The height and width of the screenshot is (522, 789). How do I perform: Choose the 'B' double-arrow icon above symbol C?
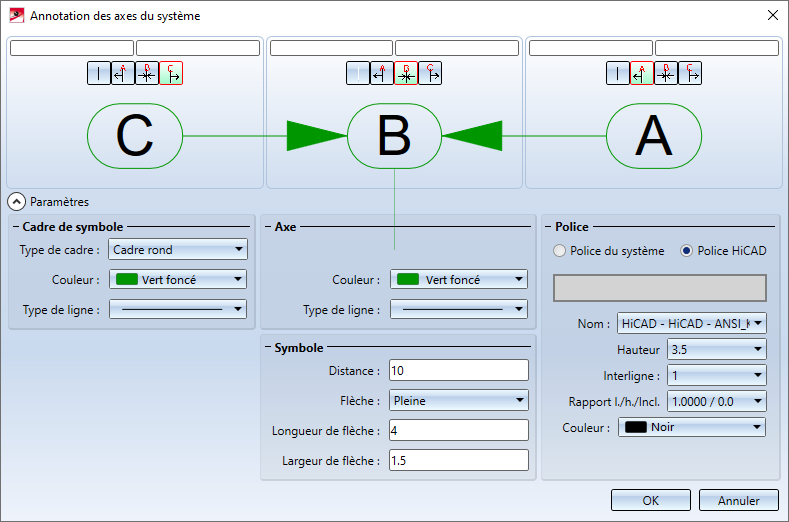click(x=147, y=73)
